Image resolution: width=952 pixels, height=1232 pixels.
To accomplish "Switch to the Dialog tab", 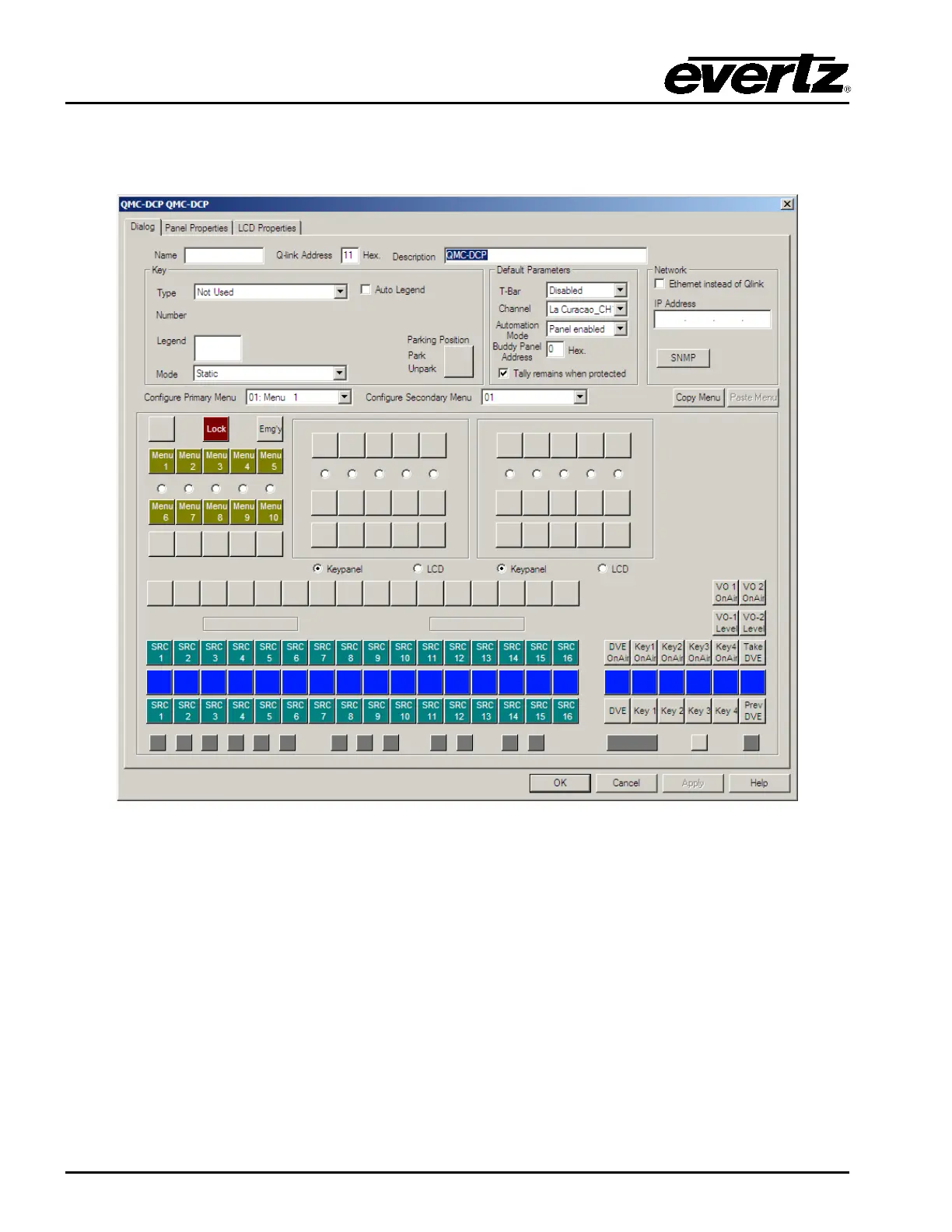I will click(142, 226).
